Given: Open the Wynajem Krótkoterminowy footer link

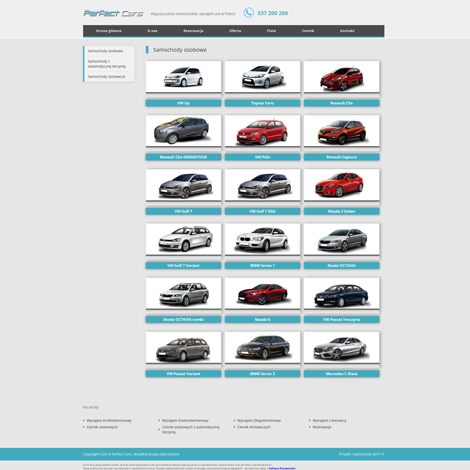Looking at the screenshot, I should click(x=109, y=421).
